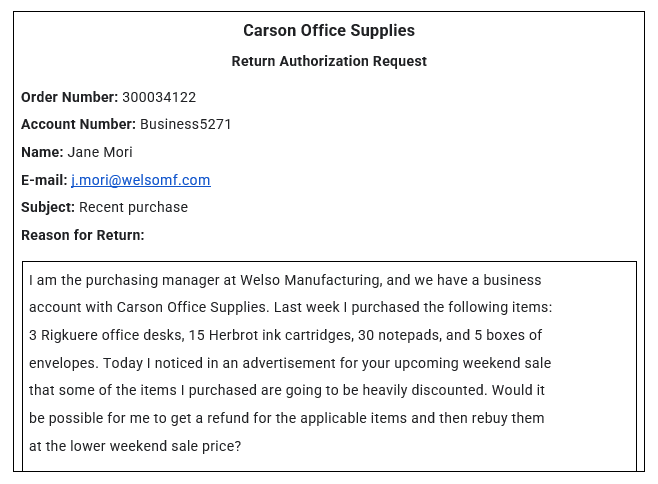
Task: Click the name value Jane Mori
Action: (x=100, y=152)
